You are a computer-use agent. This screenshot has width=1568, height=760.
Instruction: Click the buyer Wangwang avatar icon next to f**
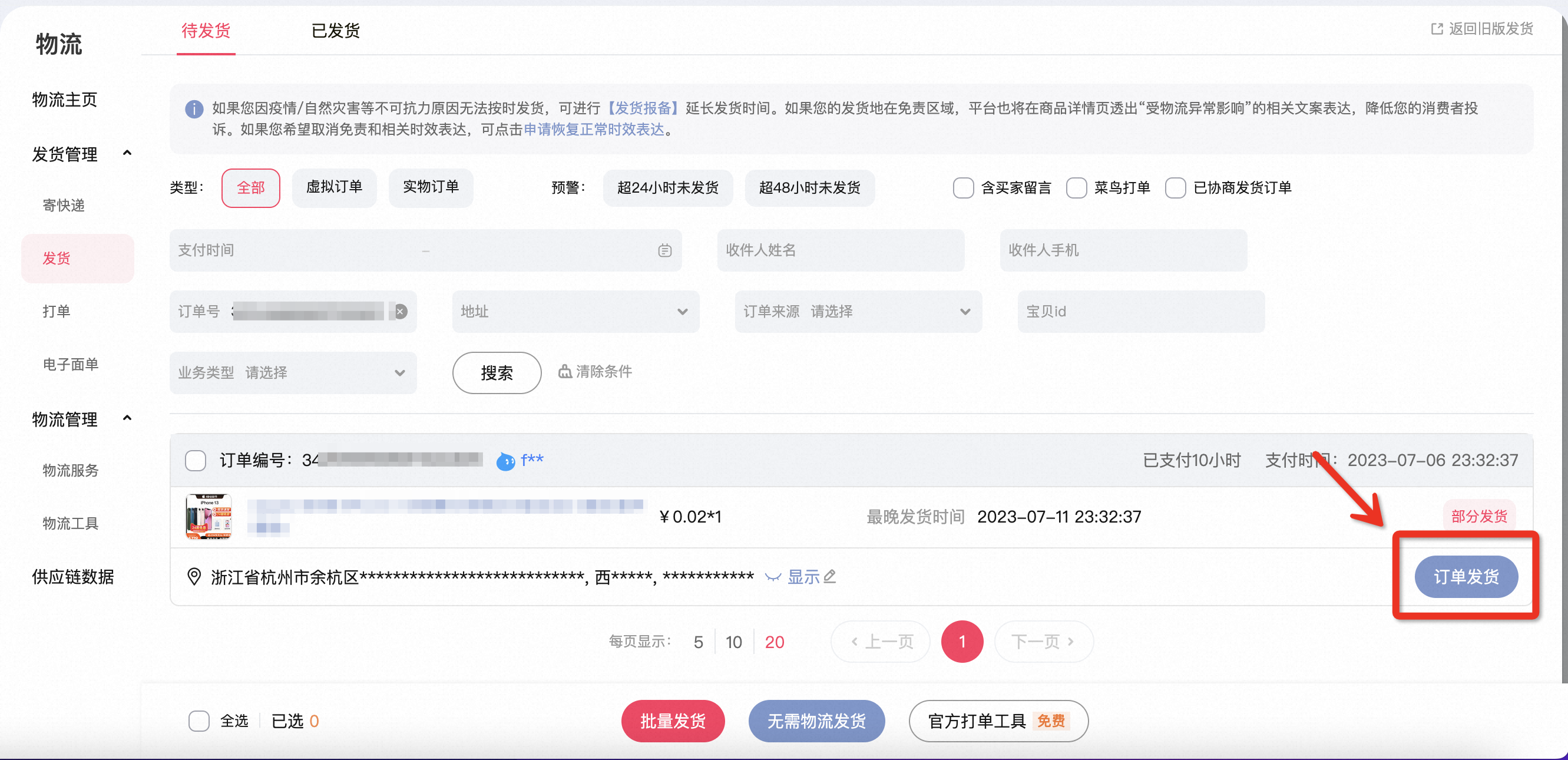coord(505,461)
